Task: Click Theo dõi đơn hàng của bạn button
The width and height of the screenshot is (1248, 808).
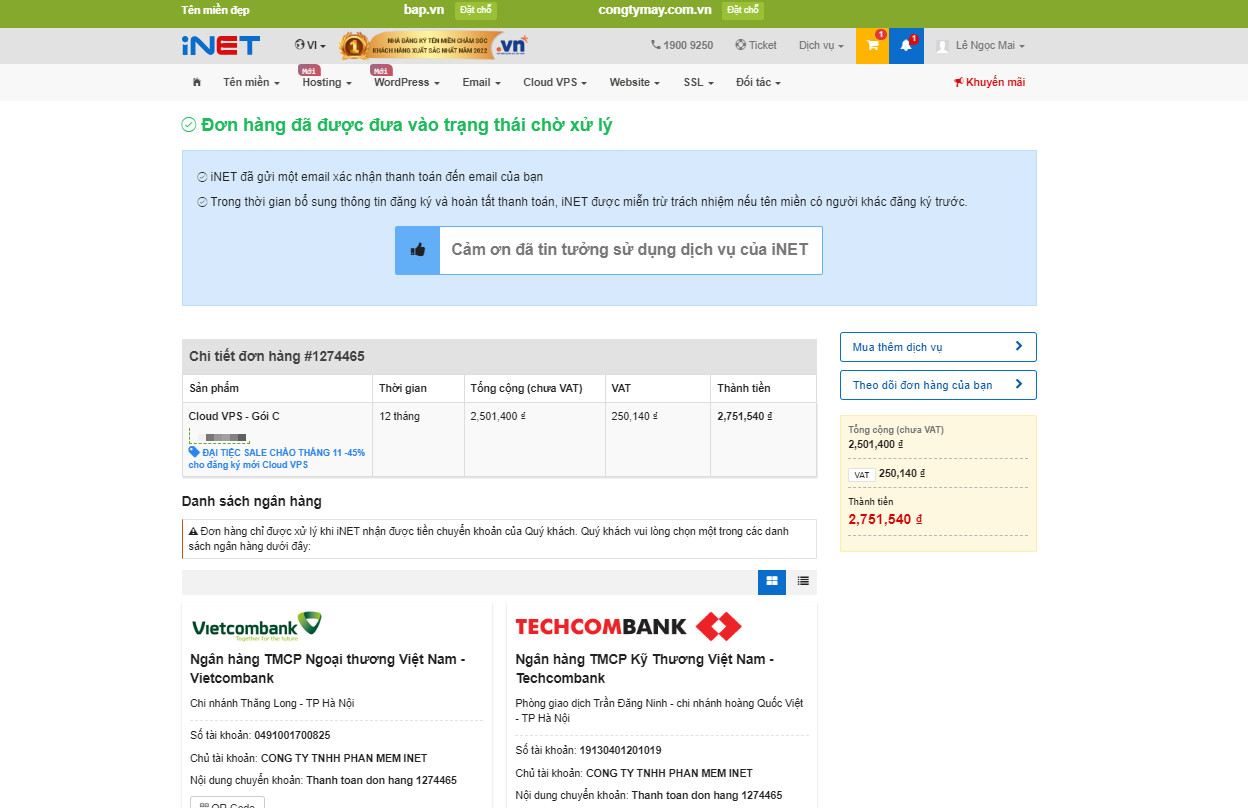Action: 938,385
